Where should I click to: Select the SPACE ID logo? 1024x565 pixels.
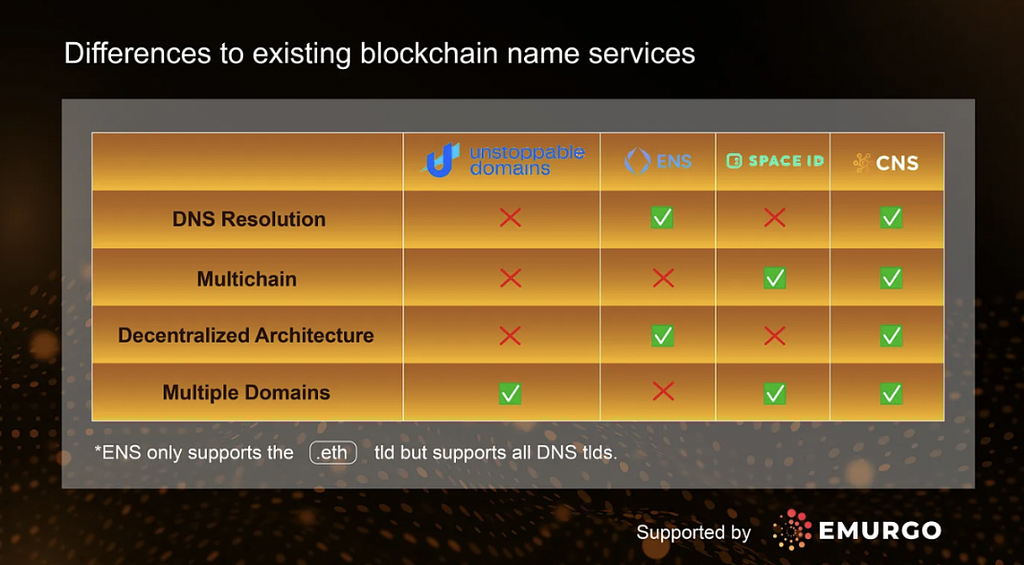pos(775,161)
